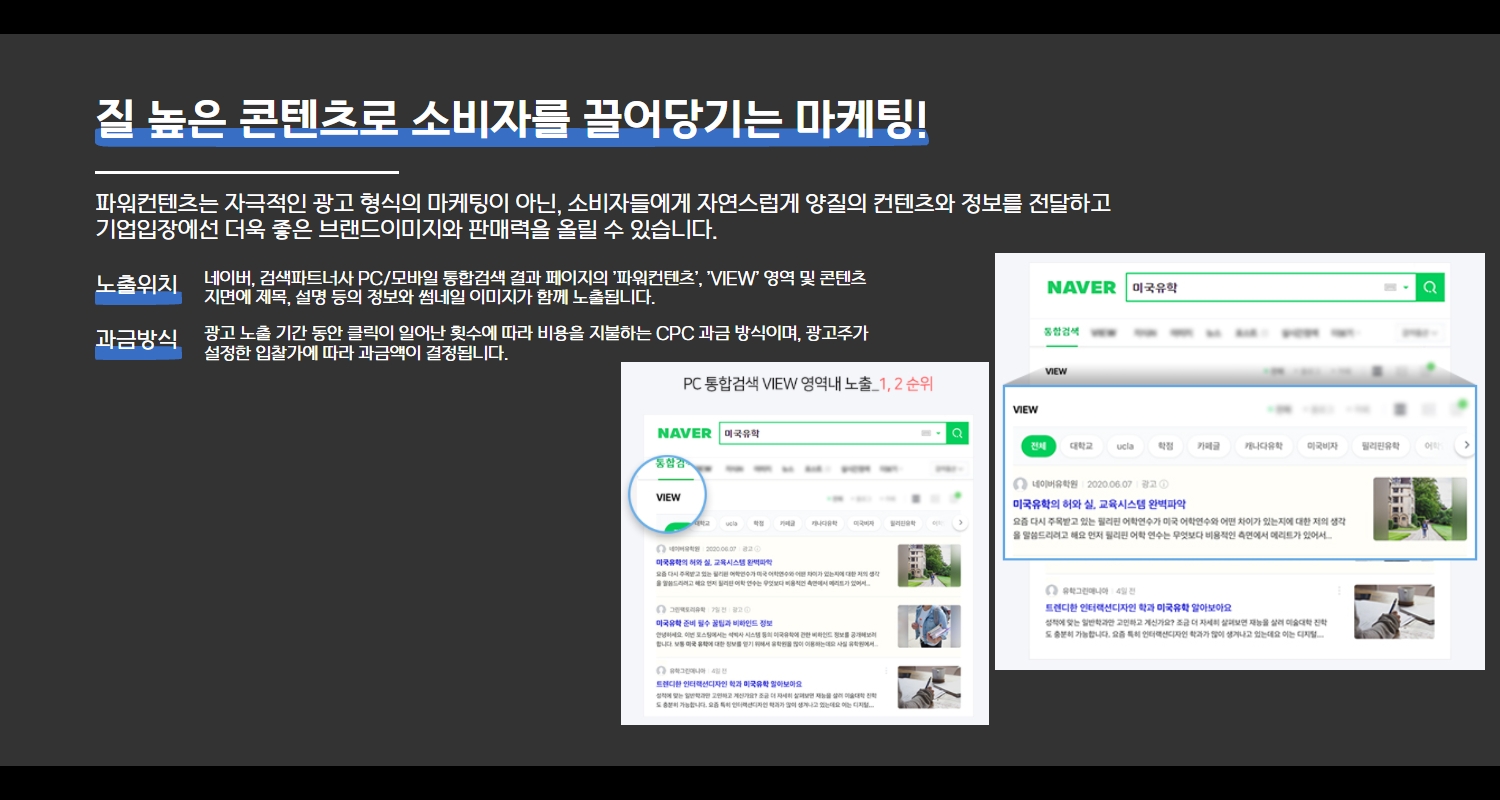
Task: Open the more-options dots on the 유학그린매니아 post, PC 통합검색 screenshot
Action: point(888,670)
